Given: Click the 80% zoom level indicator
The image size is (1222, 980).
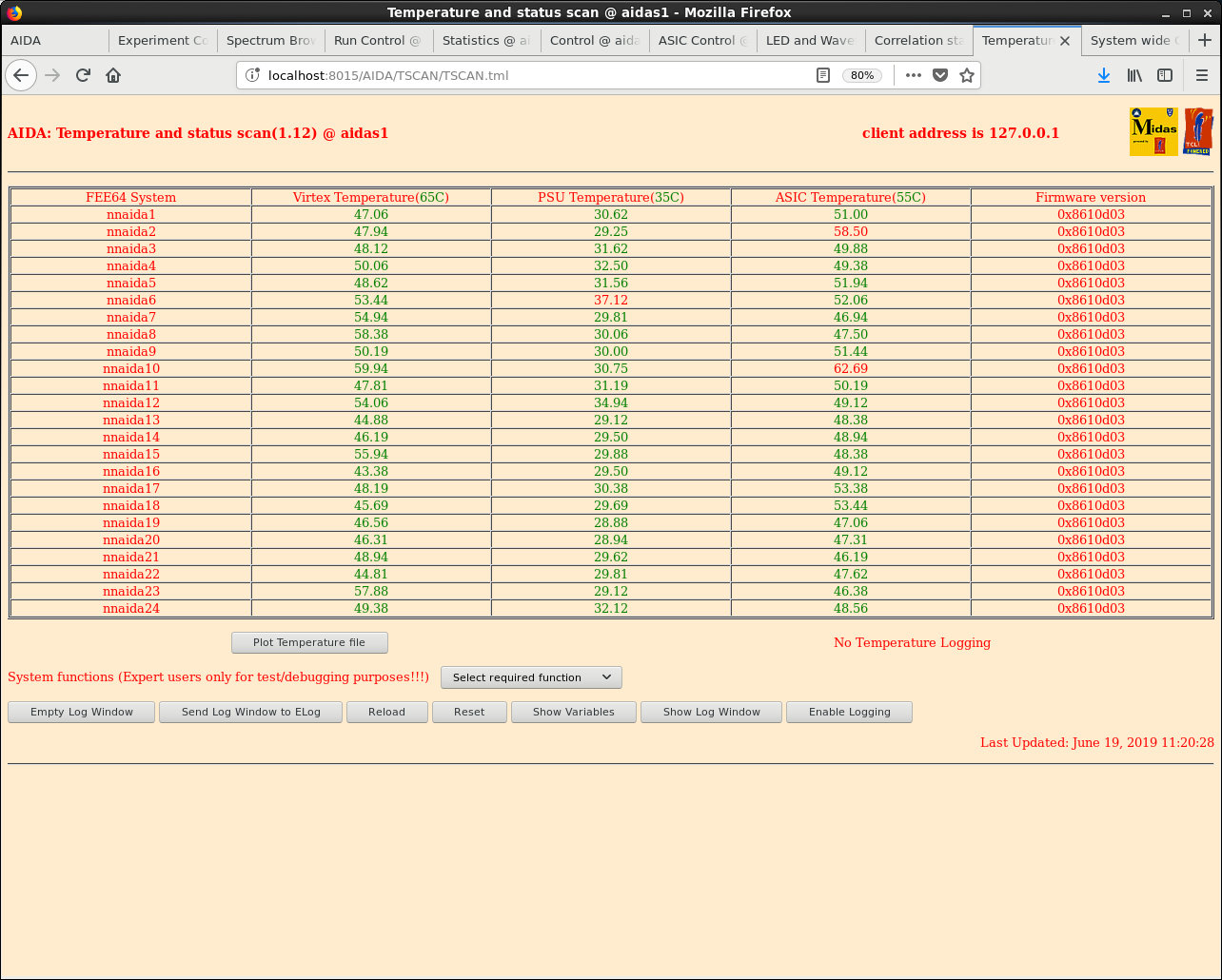Looking at the screenshot, I should 862,75.
